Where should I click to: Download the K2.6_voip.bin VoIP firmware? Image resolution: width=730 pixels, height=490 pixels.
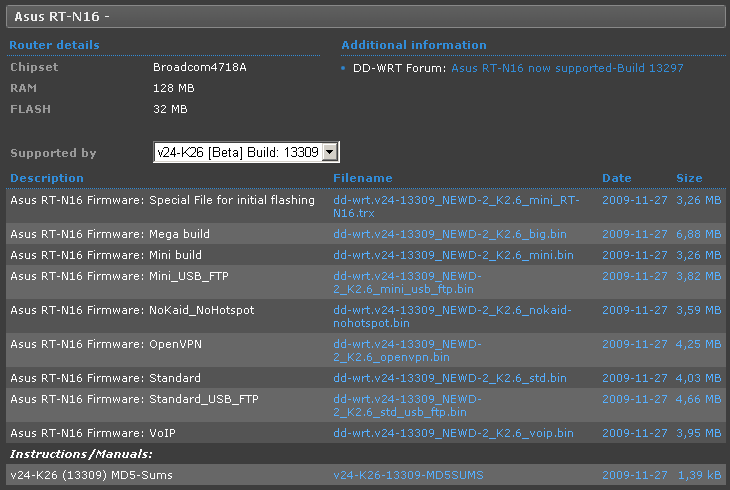coord(453,433)
